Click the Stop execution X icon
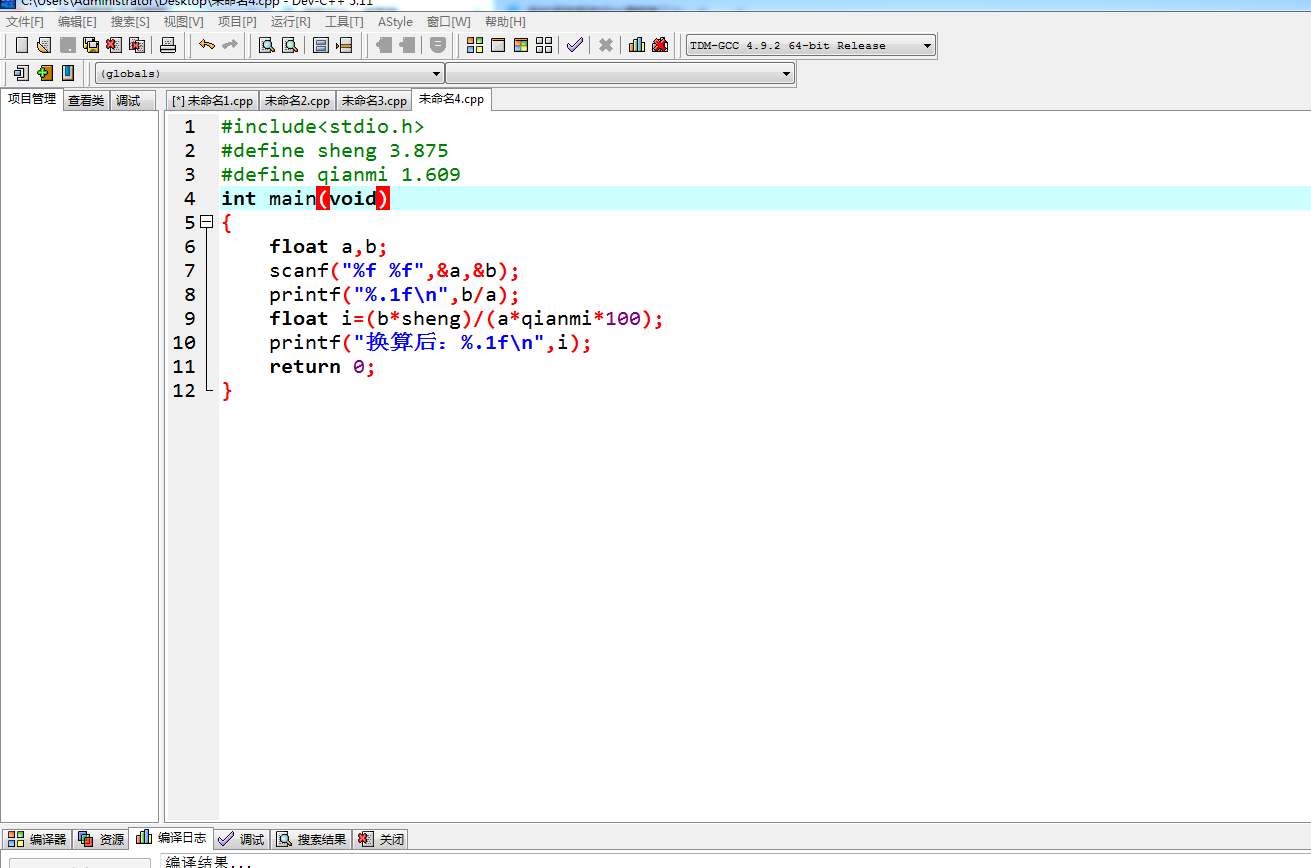The height and width of the screenshot is (868, 1311). (606, 45)
